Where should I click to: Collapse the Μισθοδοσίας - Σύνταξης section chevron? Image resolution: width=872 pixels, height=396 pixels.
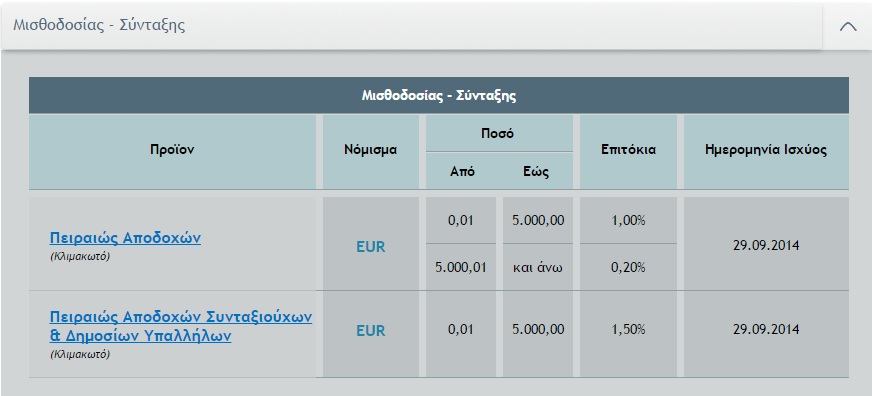pyautogui.click(x=848, y=26)
